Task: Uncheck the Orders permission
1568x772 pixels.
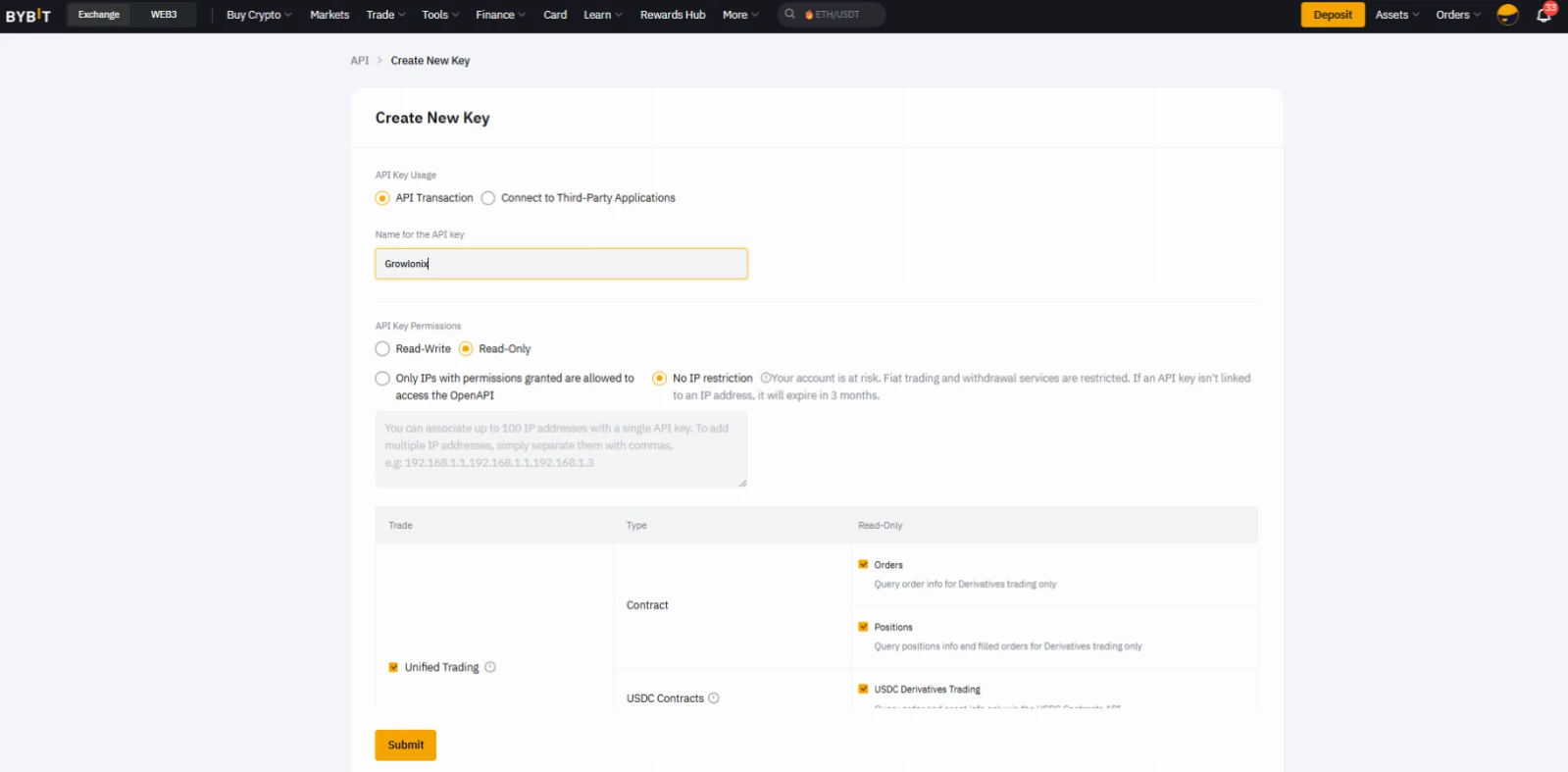Action: 863,564
